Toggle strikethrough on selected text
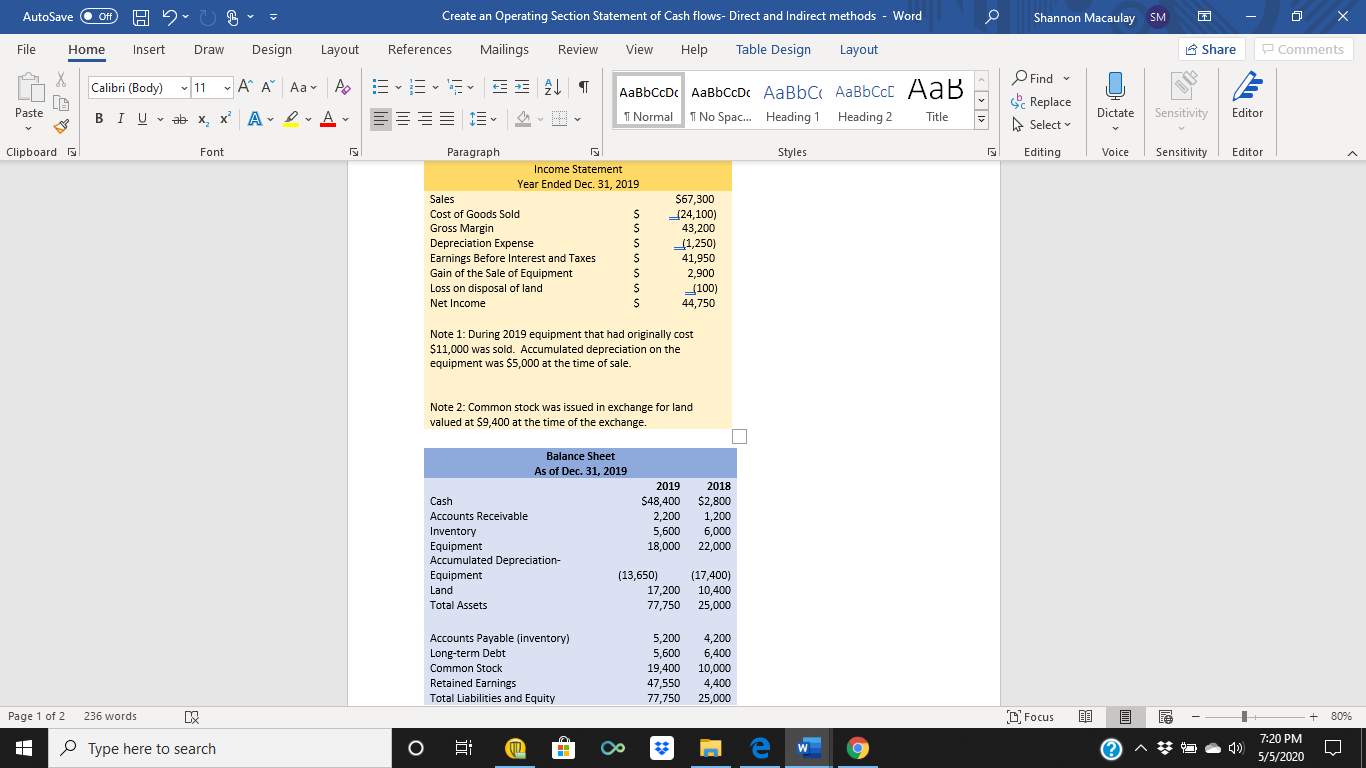This screenshot has height=768, width=1366. coord(180,117)
